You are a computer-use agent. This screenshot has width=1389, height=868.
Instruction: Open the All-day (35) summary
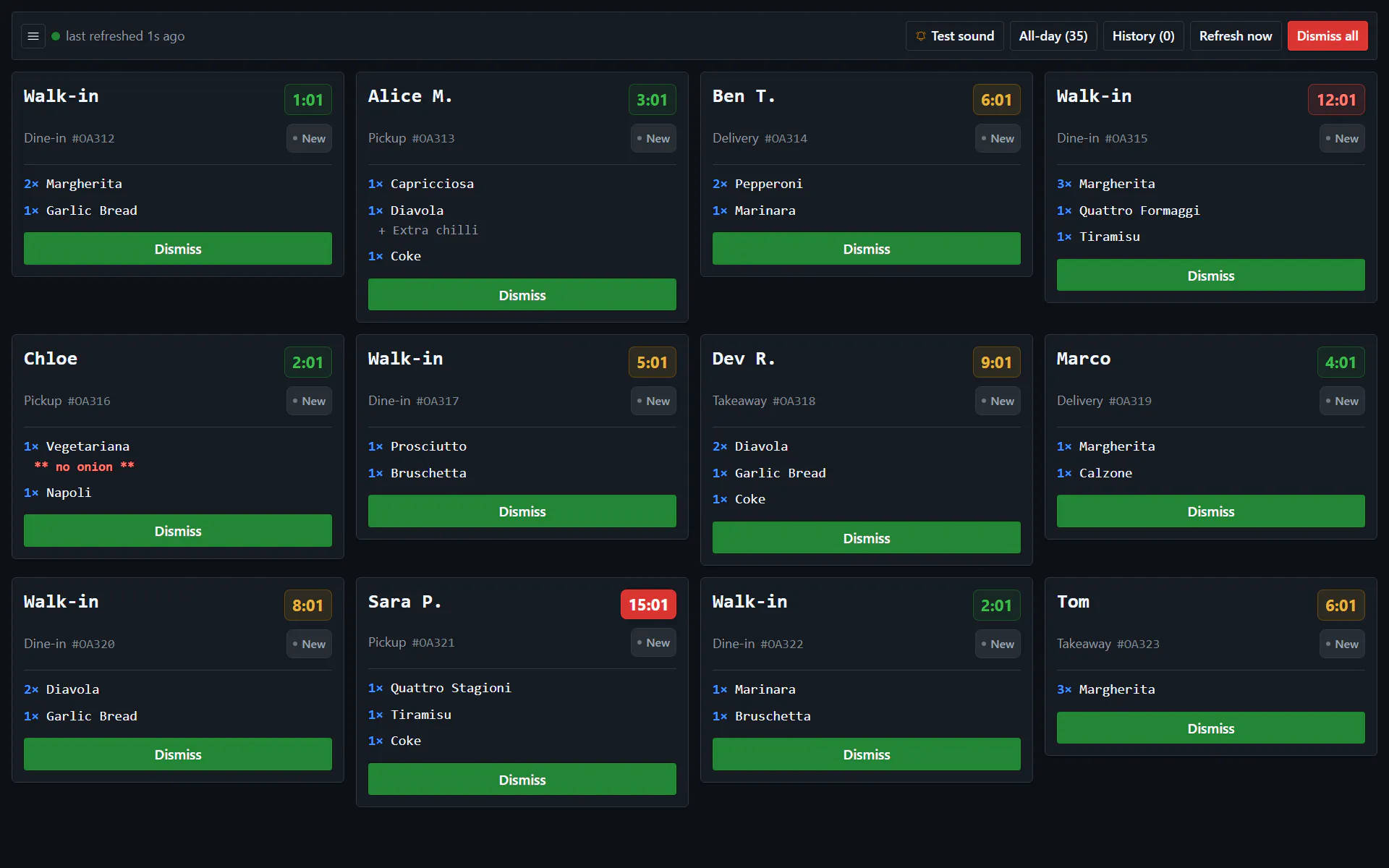coord(1053,36)
